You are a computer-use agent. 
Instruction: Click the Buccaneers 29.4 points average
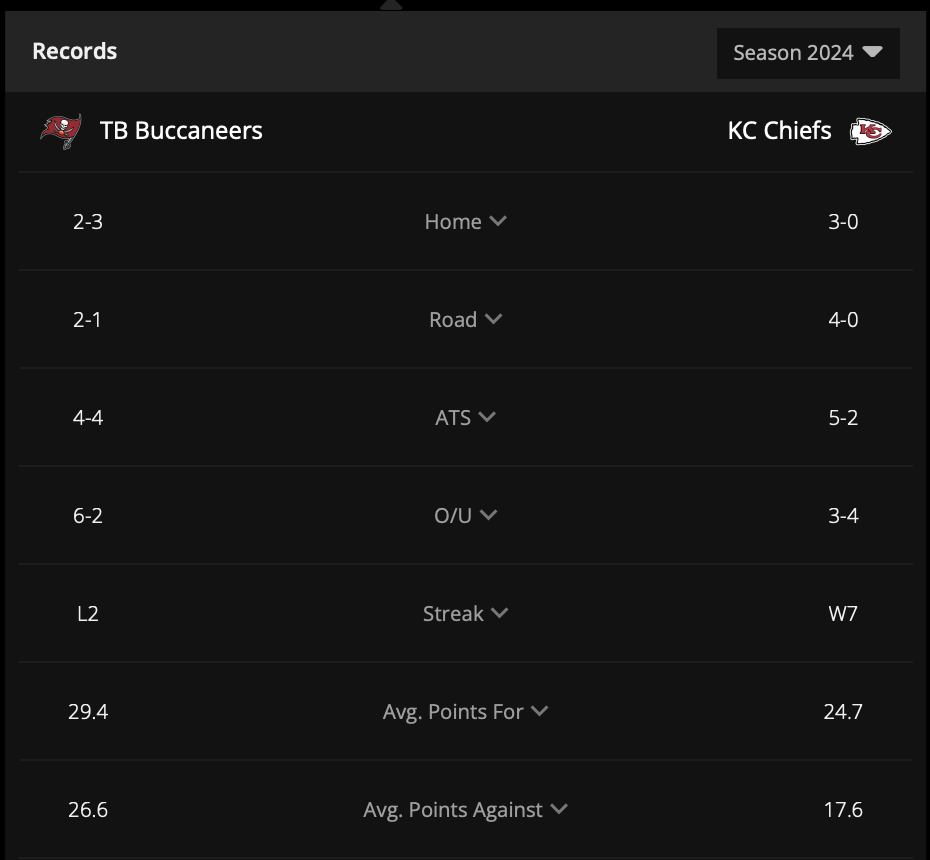click(88, 711)
